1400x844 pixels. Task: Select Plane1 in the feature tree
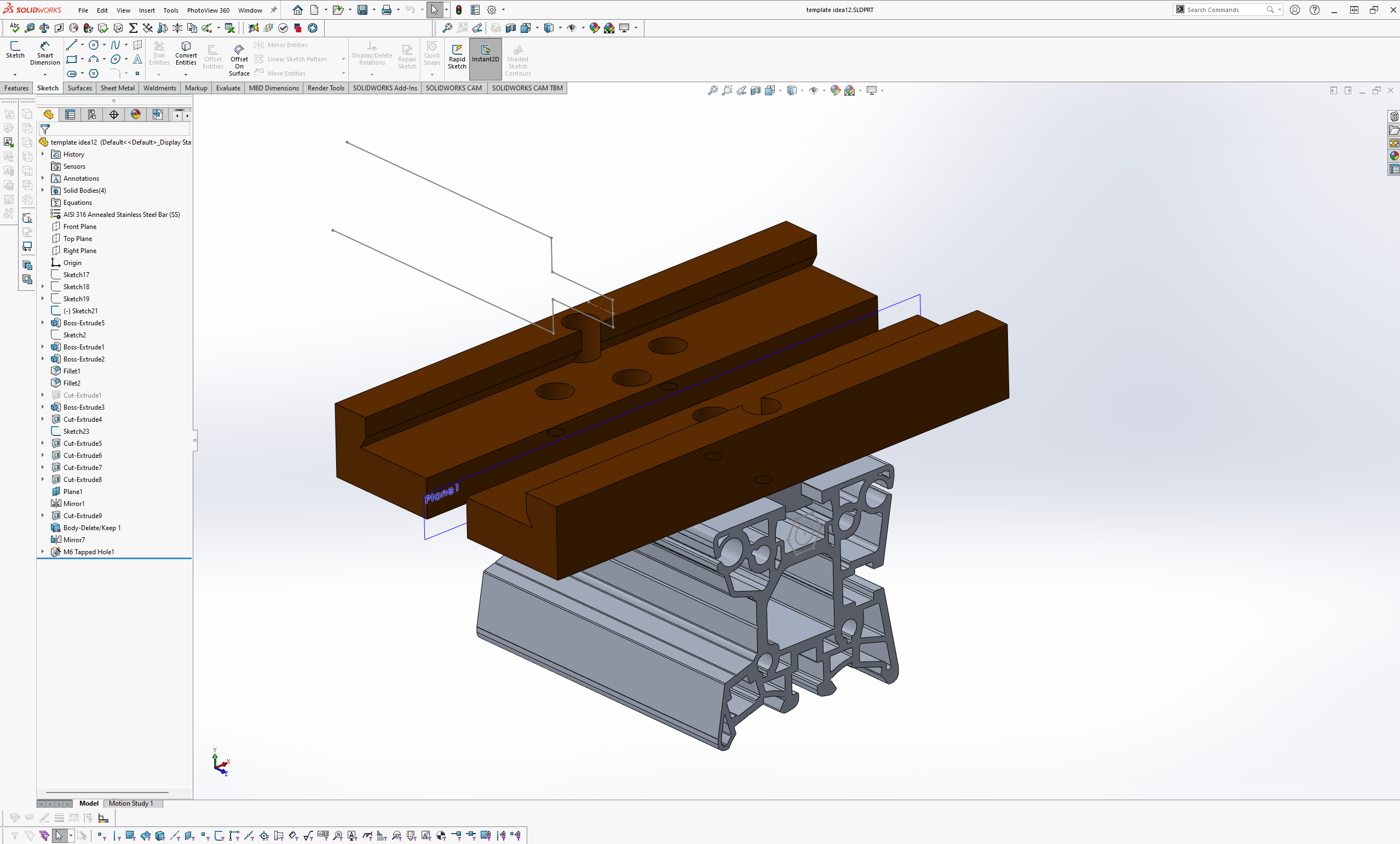(73, 491)
